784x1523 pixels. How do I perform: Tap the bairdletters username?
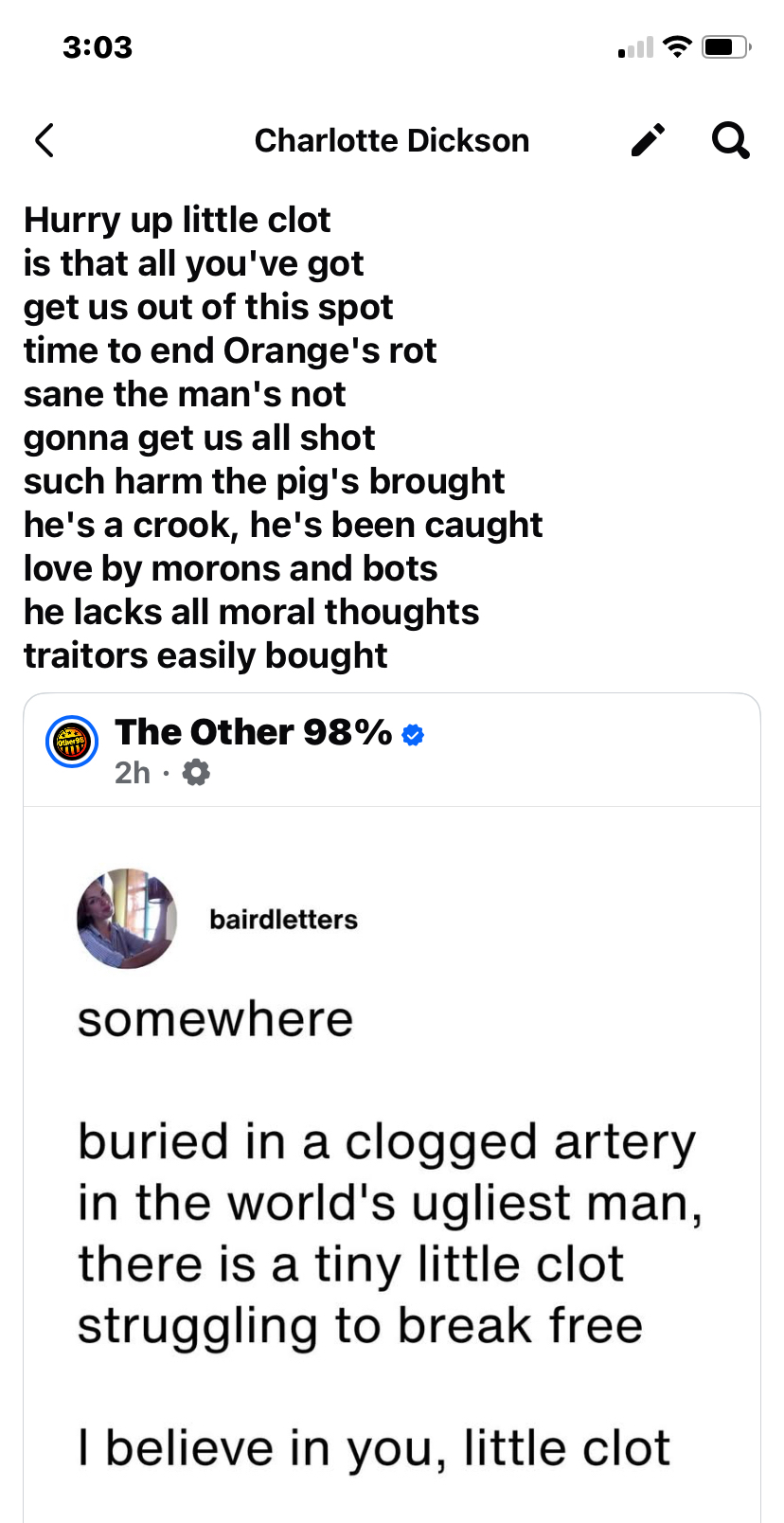click(x=283, y=920)
